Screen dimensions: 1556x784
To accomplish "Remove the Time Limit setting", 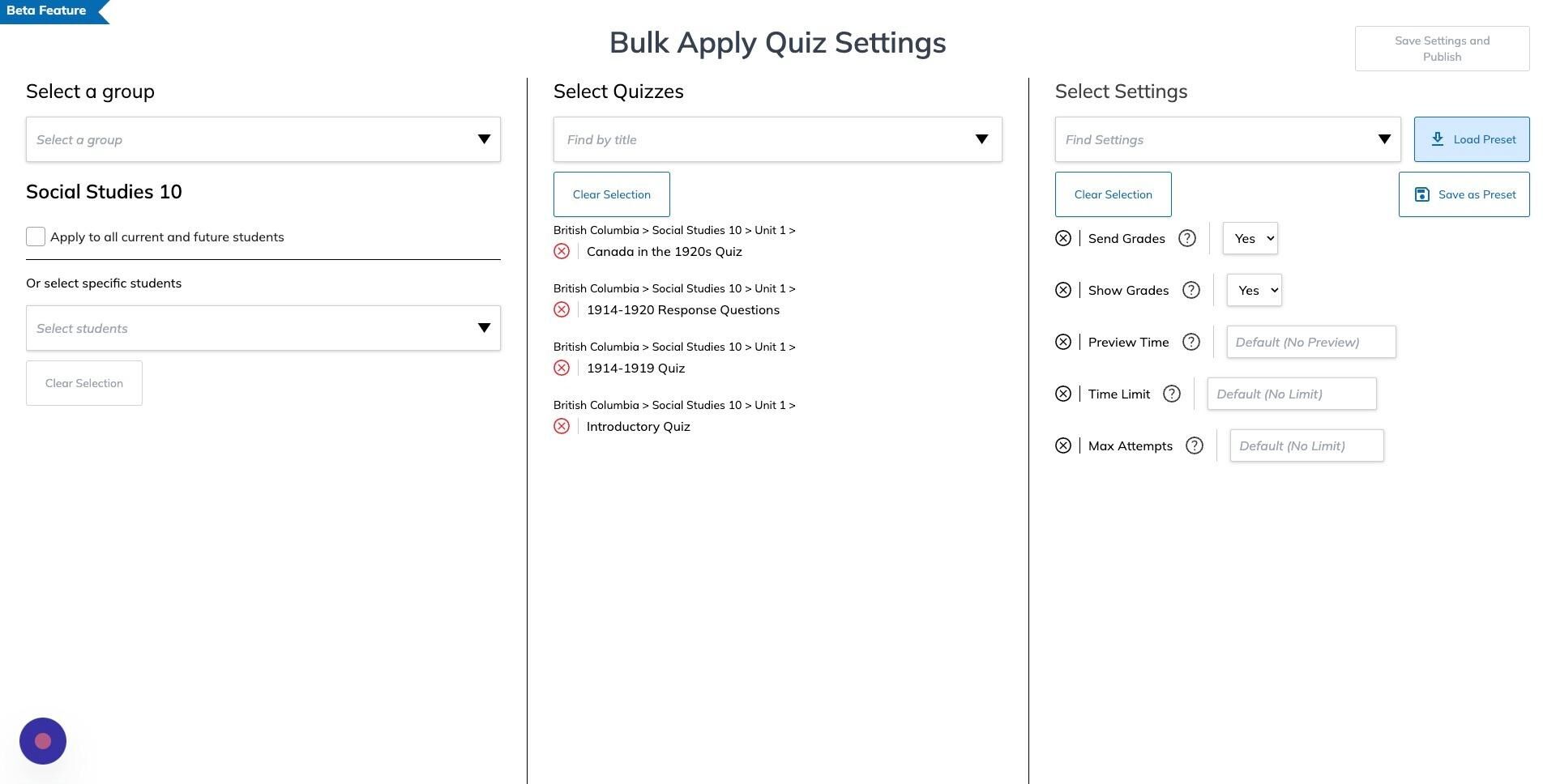I will coord(1063,394).
